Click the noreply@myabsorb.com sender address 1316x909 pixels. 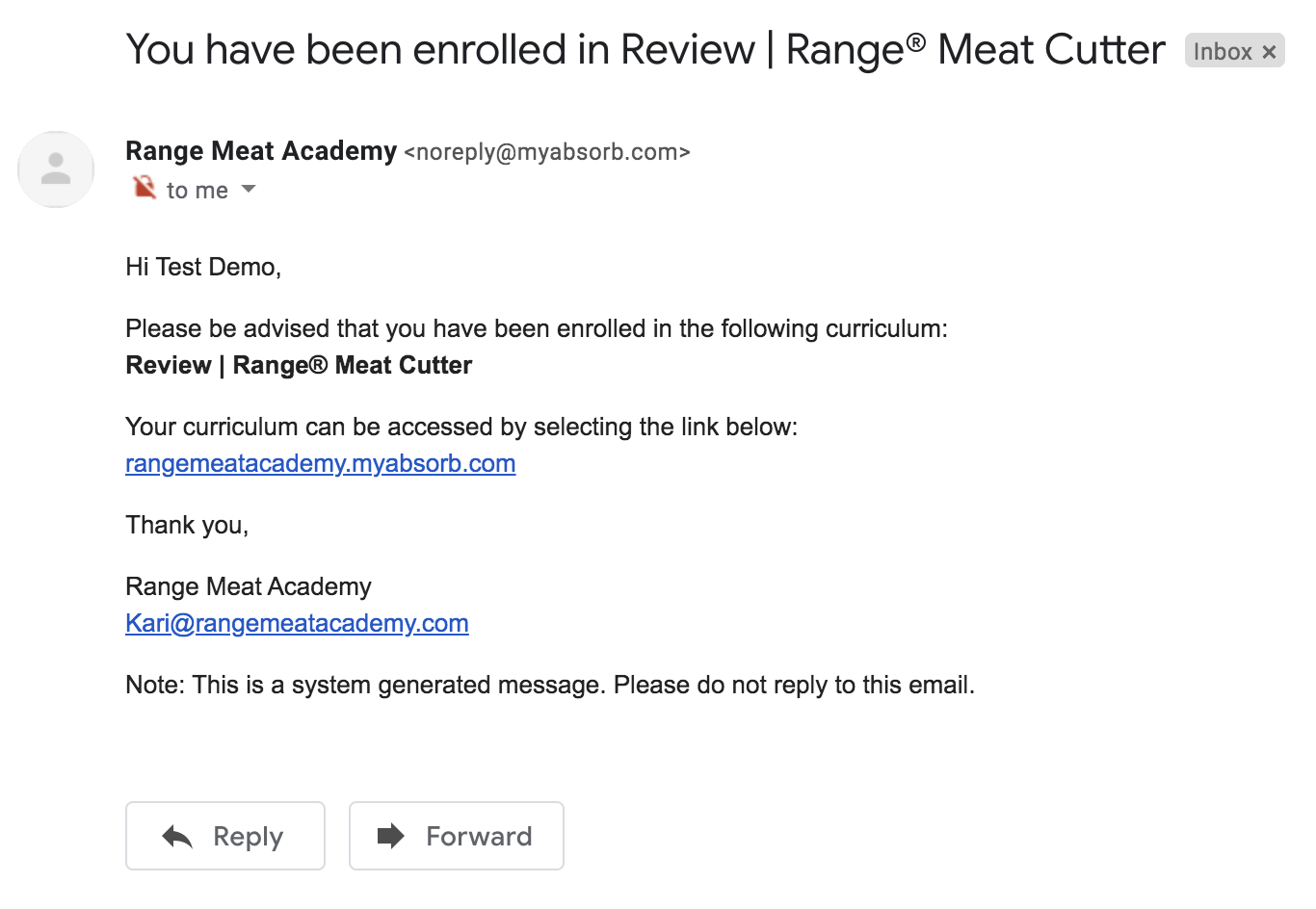tap(547, 152)
